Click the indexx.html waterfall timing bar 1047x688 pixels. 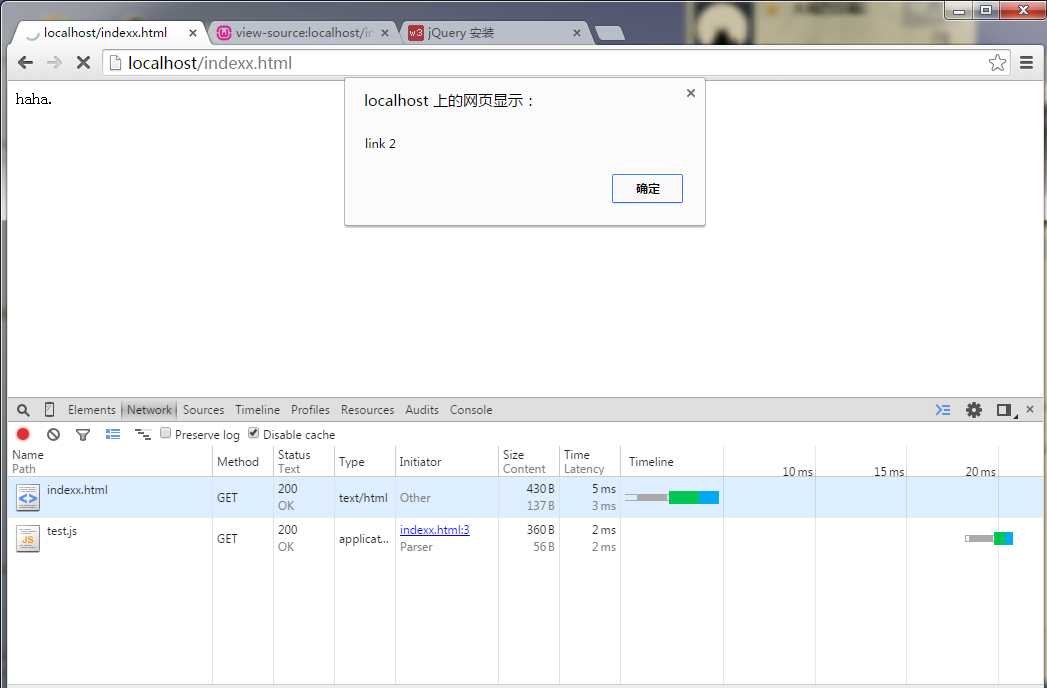click(x=672, y=497)
